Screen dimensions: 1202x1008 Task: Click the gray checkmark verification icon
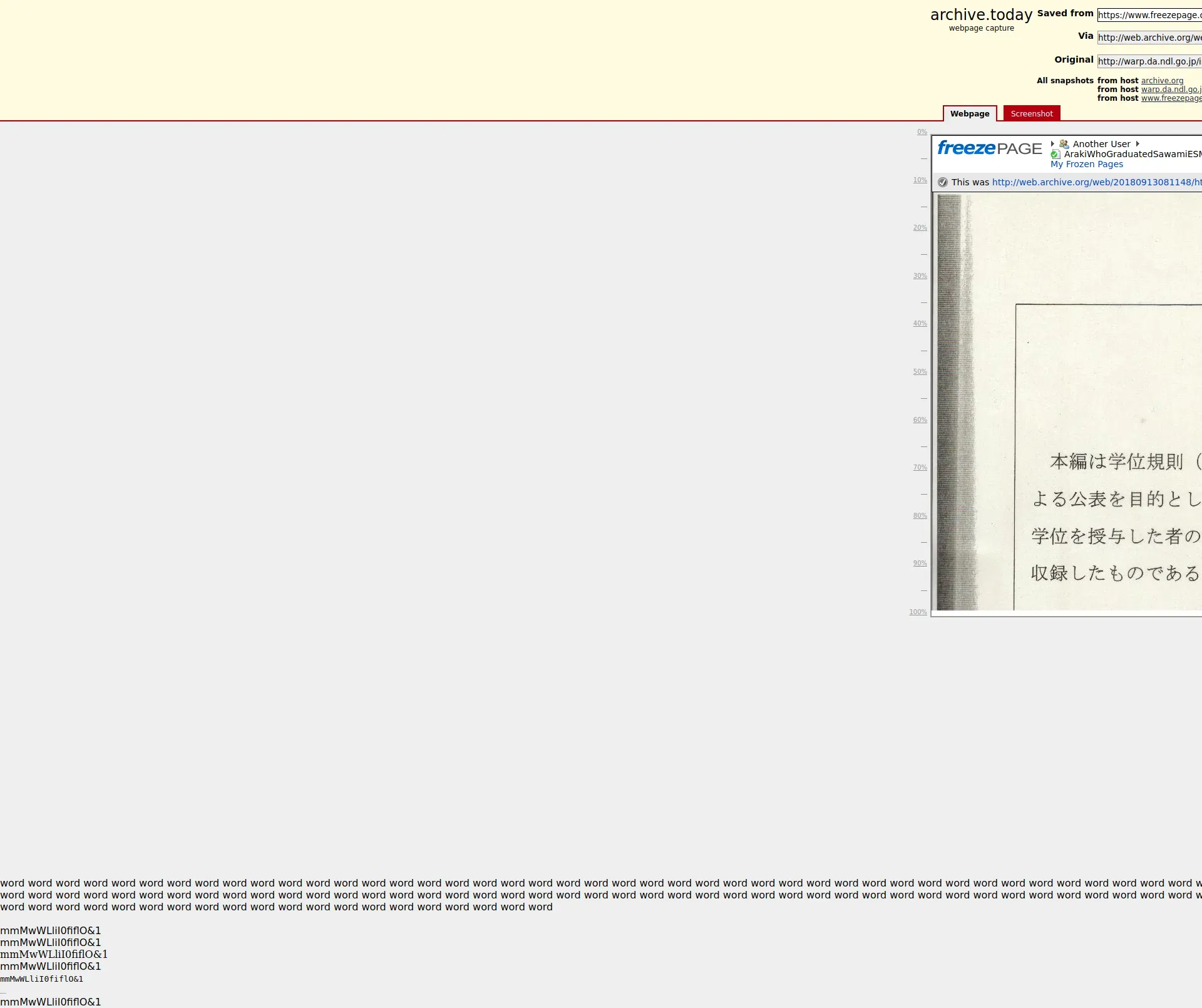pos(943,182)
